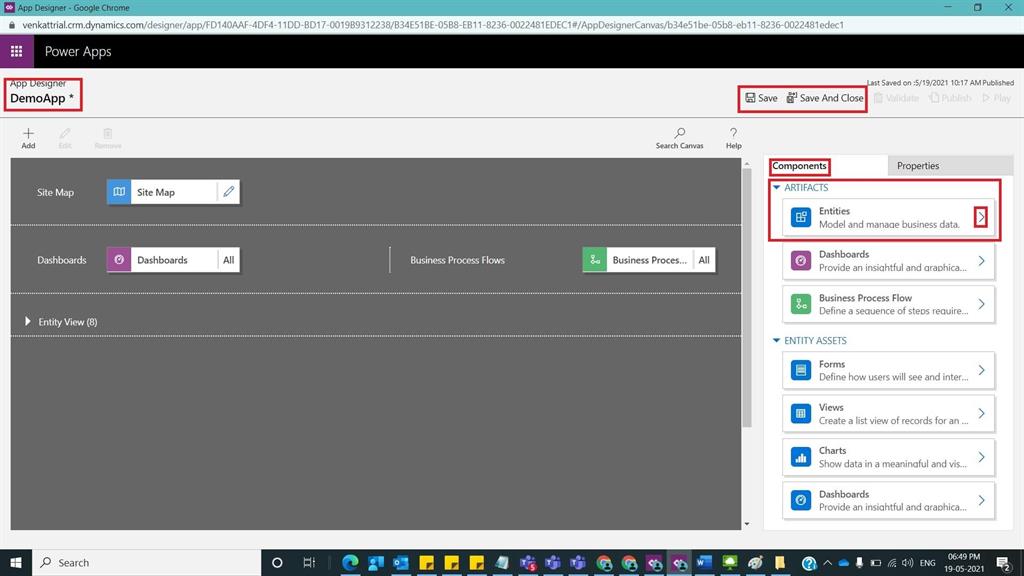Select the Components tab
Viewport: 1024px width, 576px height.
(x=800, y=166)
